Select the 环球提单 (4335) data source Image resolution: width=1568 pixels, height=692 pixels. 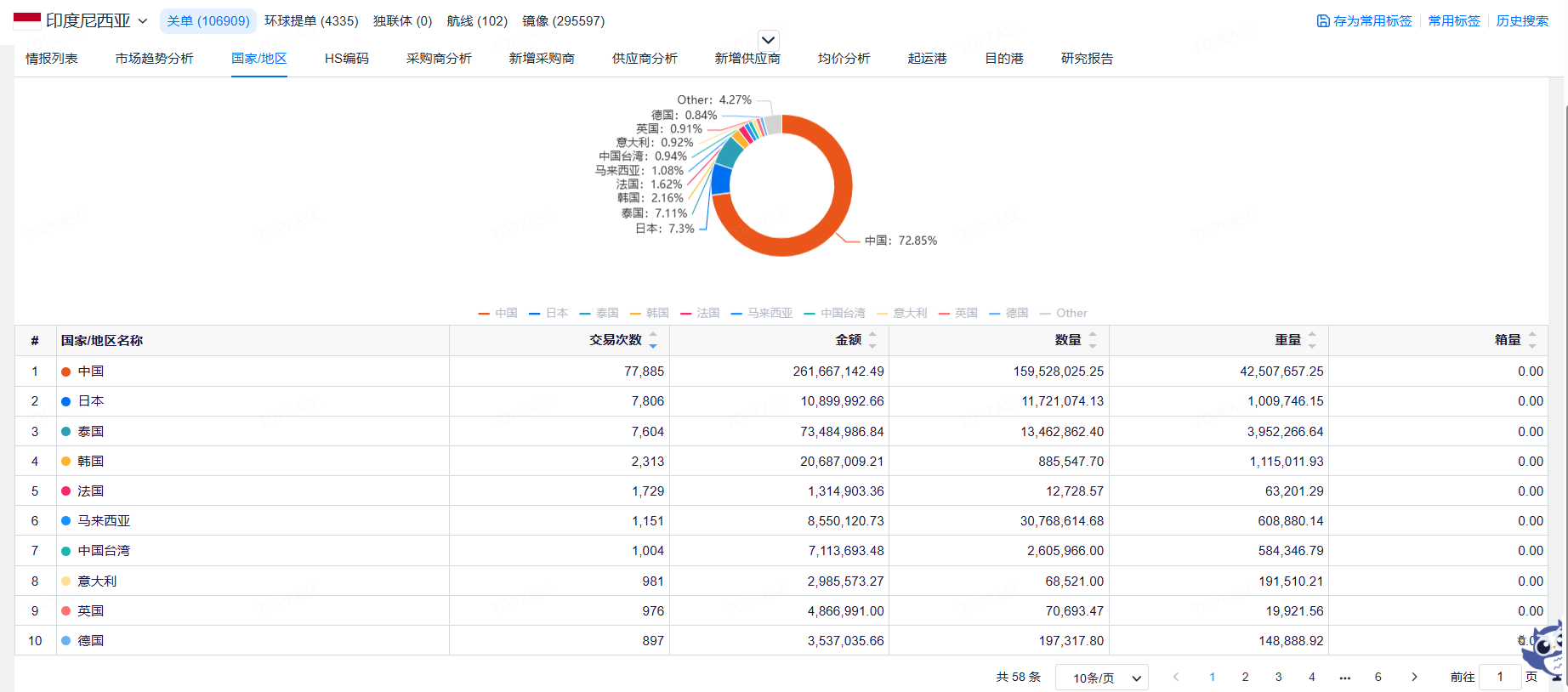311,21
